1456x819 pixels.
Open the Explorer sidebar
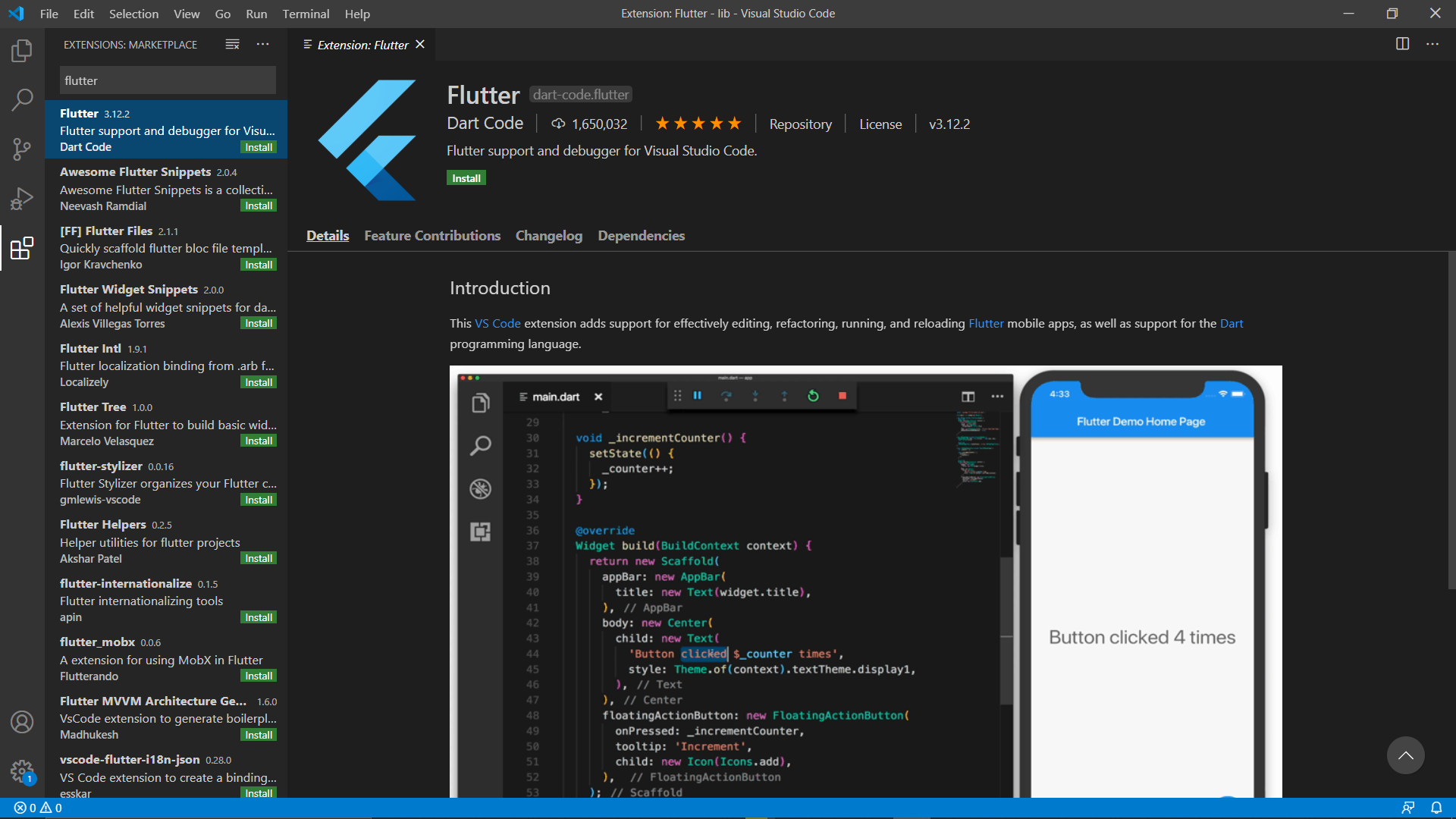[x=22, y=50]
